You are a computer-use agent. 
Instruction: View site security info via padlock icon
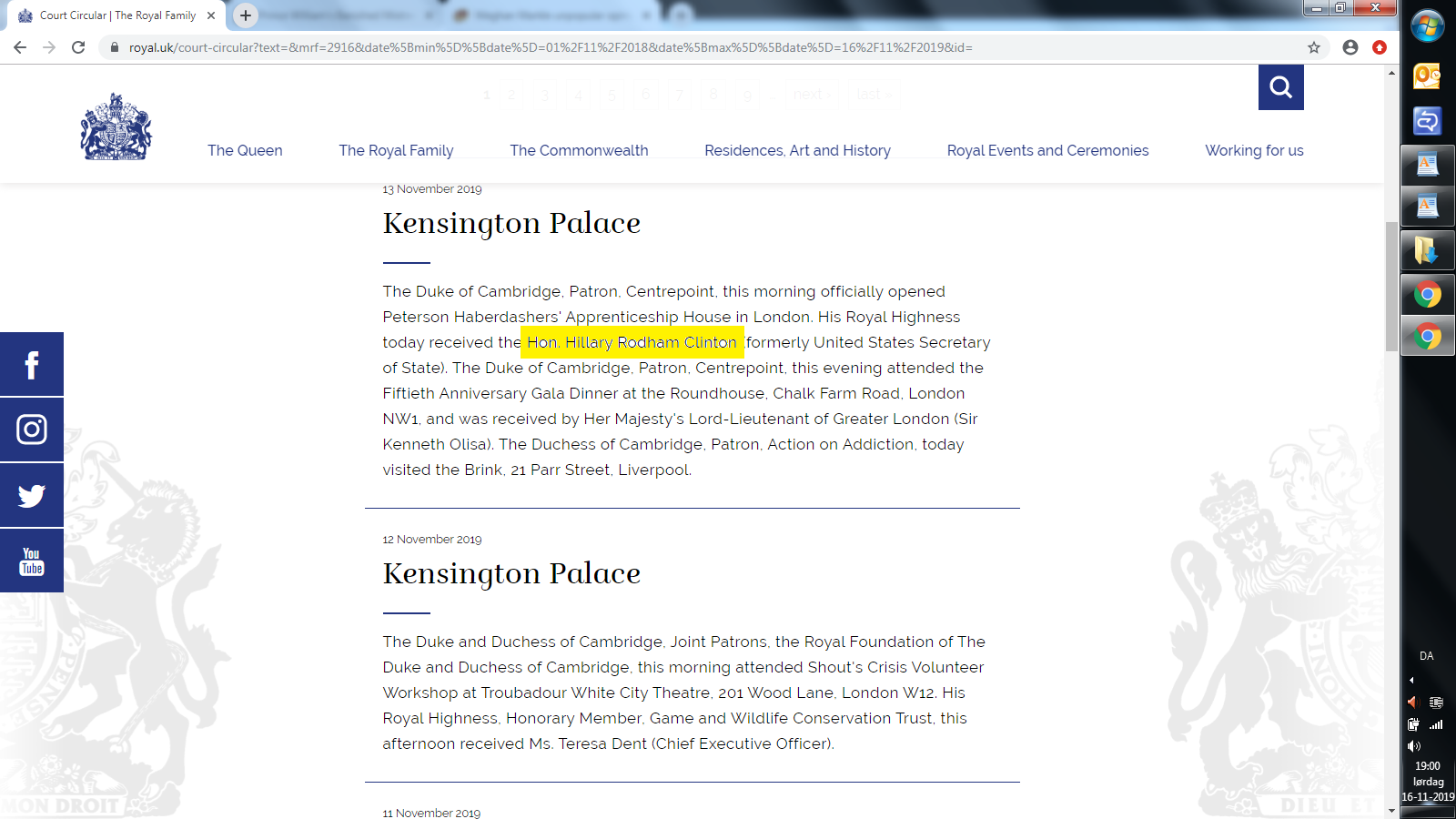pyautogui.click(x=115, y=47)
